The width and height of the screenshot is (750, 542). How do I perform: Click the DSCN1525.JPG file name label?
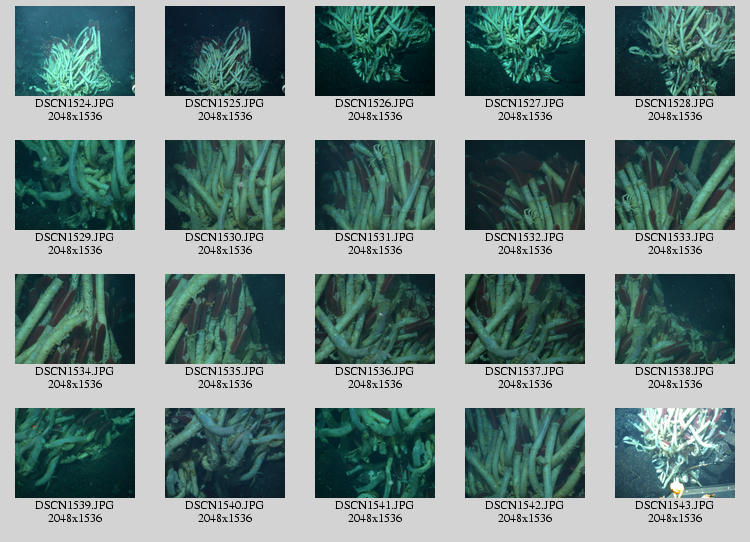[x=224, y=103]
